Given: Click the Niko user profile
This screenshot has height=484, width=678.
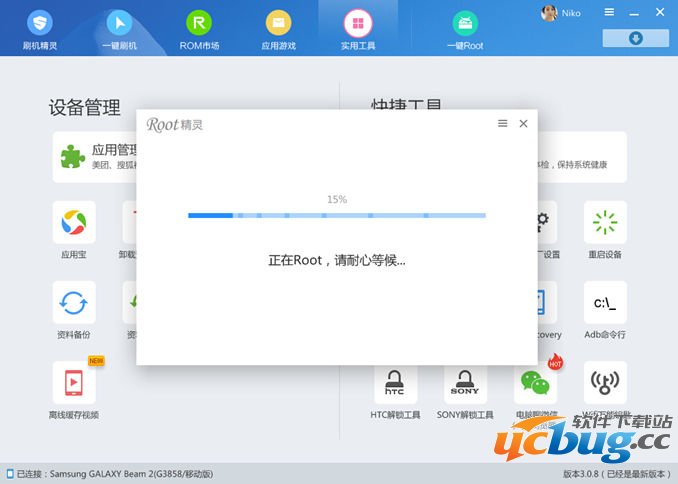Looking at the screenshot, I should 561,13.
